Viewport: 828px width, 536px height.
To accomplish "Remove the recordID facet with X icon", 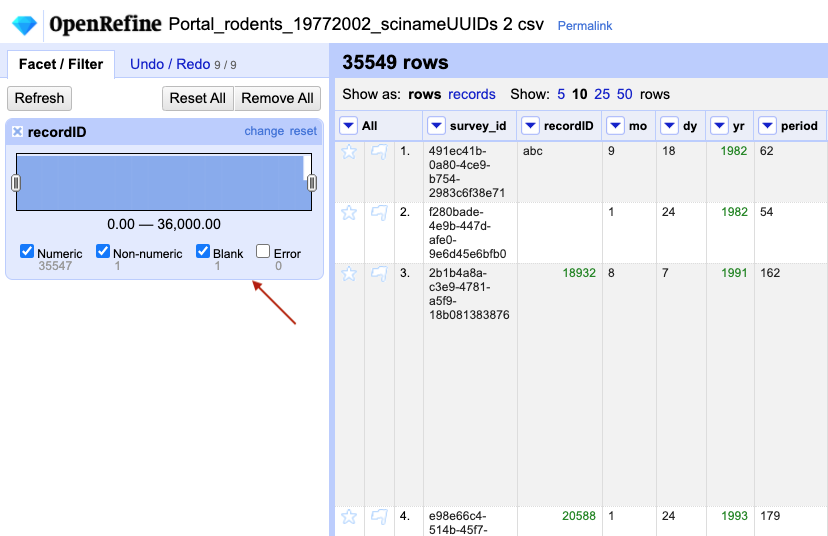I will click(x=17, y=131).
